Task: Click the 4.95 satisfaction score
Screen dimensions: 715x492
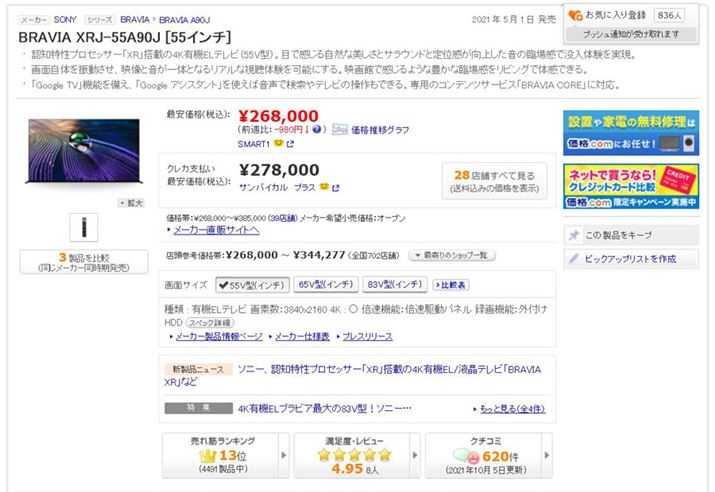Action: pos(347,469)
